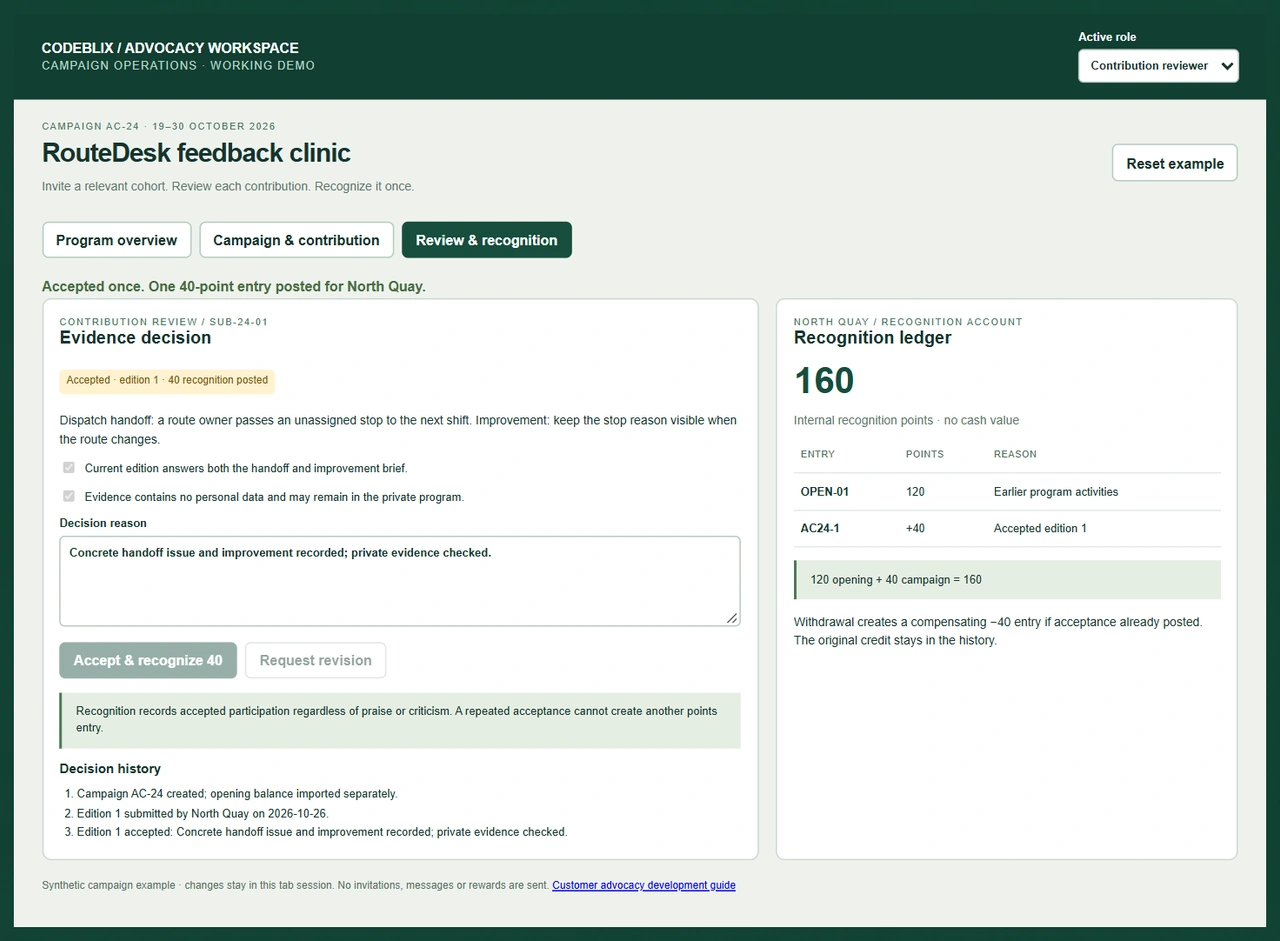Click the 120 opening + 40 campaign note
The image size is (1280, 941).
click(1007, 580)
